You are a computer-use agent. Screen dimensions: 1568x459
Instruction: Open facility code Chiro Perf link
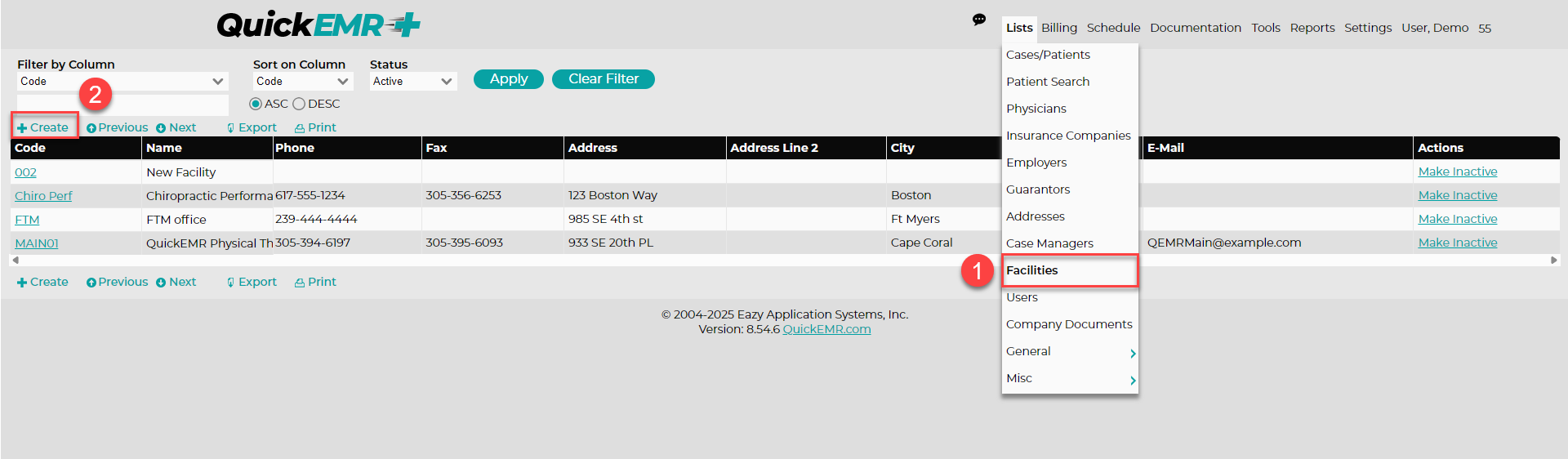43,196
